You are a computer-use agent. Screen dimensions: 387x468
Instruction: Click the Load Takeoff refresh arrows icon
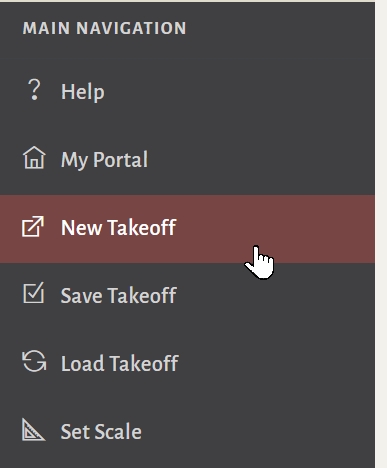[x=34, y=361]
